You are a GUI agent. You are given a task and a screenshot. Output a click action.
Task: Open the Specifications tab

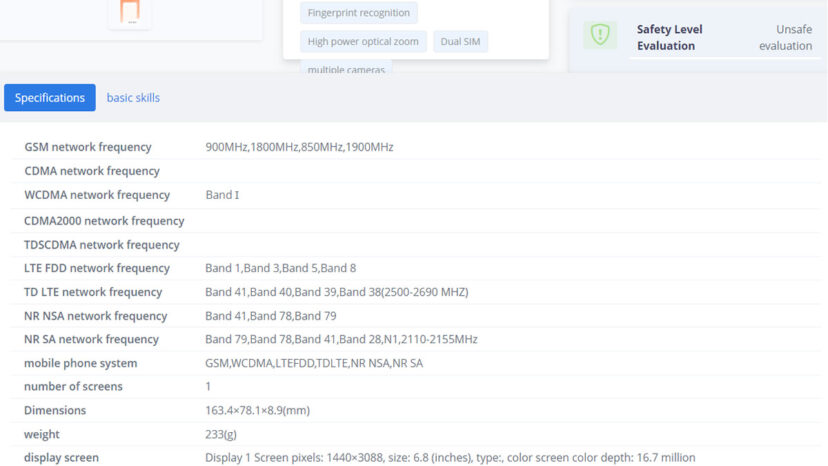coord(50,98)
